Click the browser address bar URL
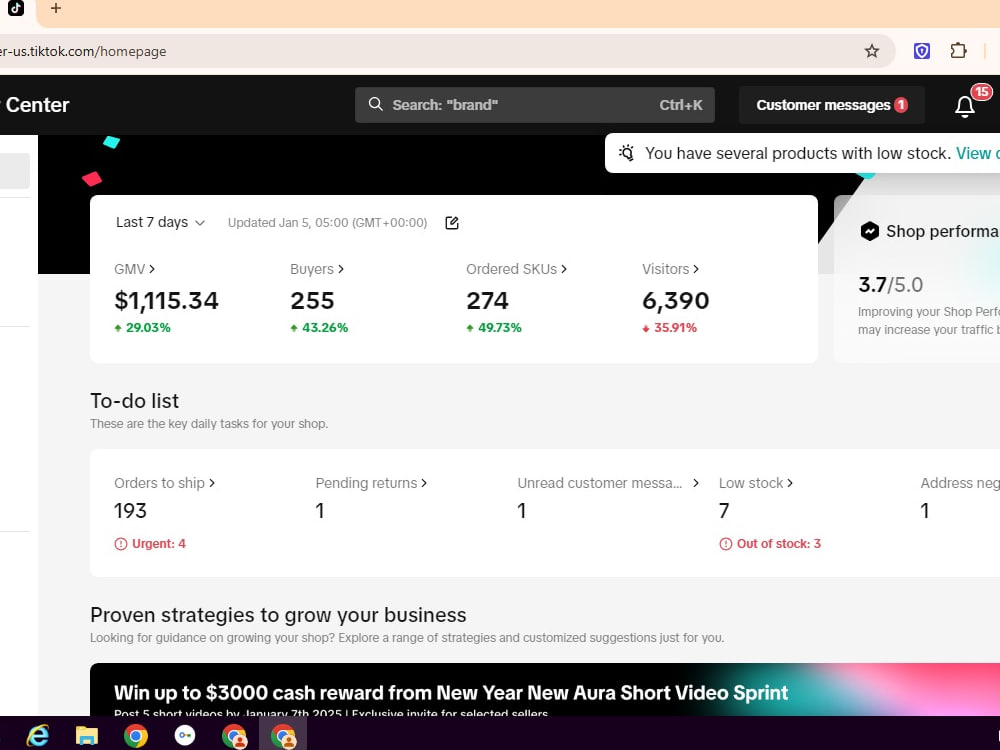 coord(83,51)
